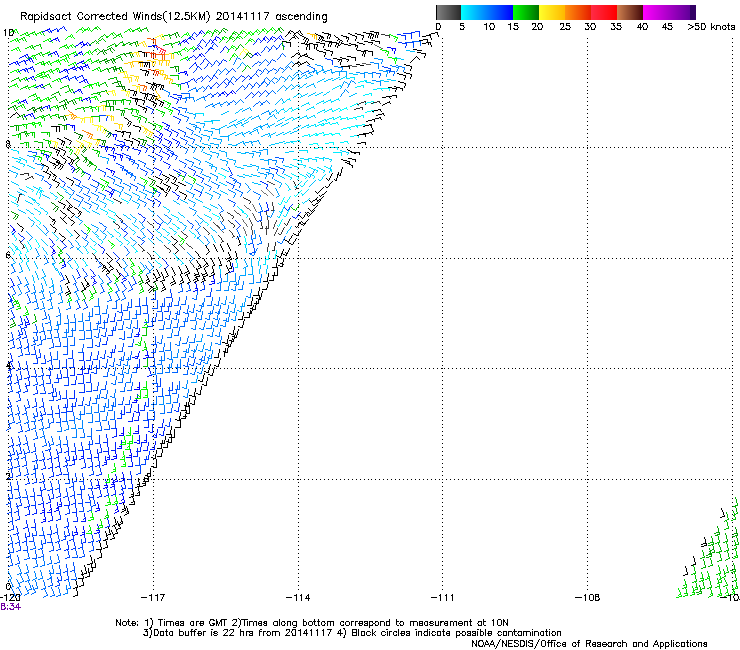
Task: Click the purple '8:34' time stamp
Action: 10,607
